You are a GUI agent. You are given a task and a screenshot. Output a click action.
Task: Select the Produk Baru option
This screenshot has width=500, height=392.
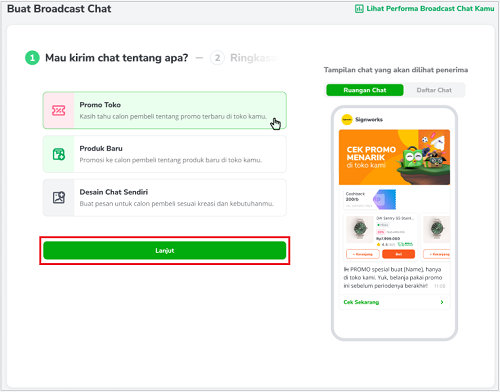(x=165, y=154)
